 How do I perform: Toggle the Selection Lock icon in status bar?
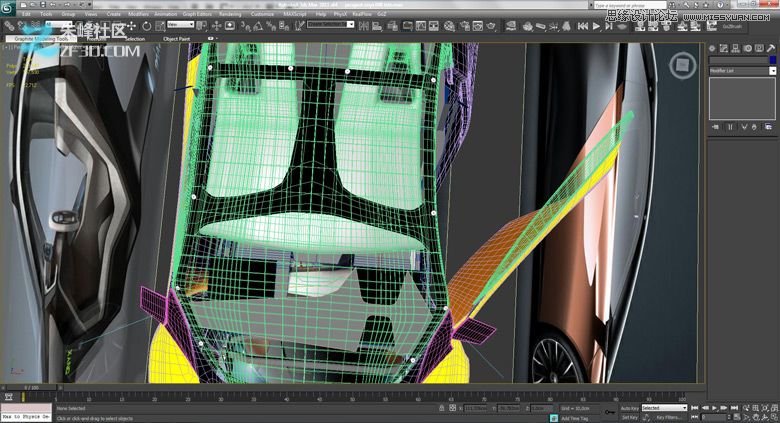pyautogui.click(x=442, y=408)
